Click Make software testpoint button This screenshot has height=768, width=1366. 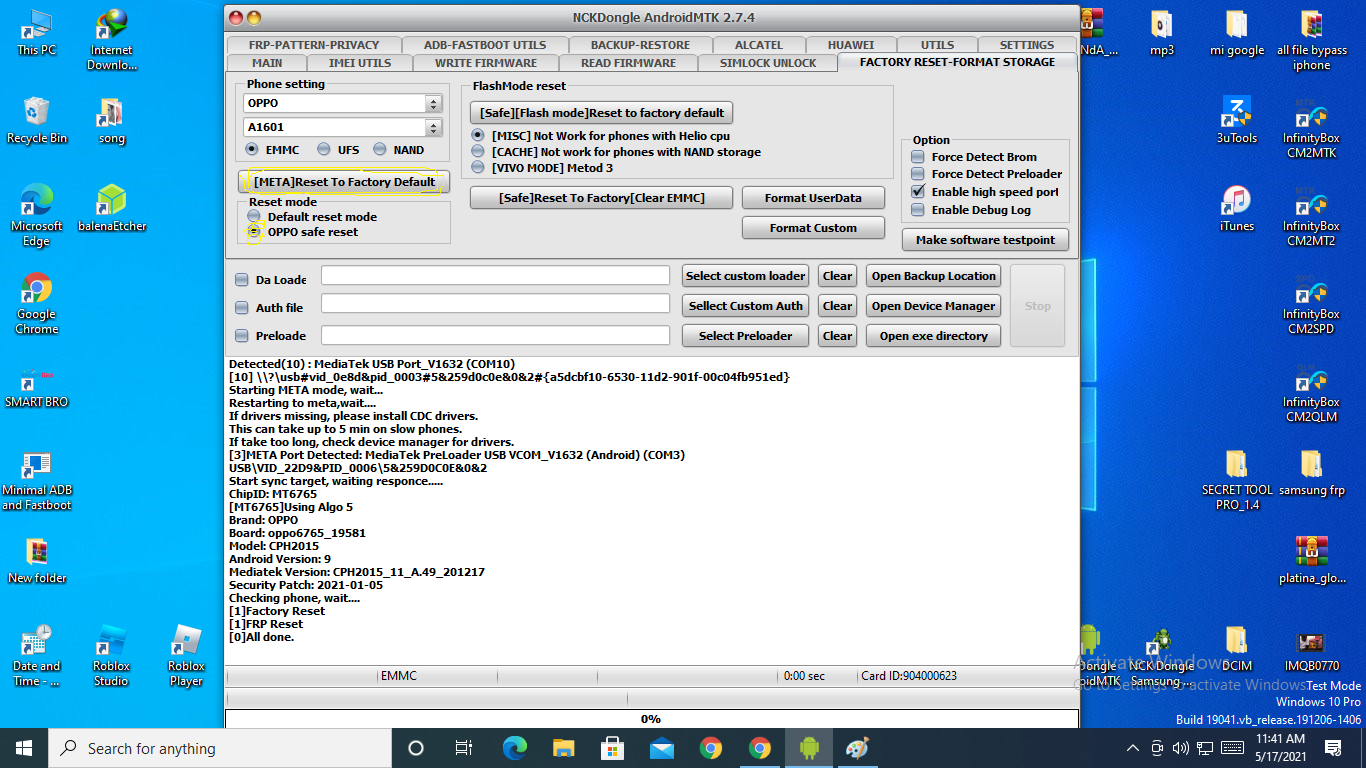pyautogui.click(x=985, y=240)
